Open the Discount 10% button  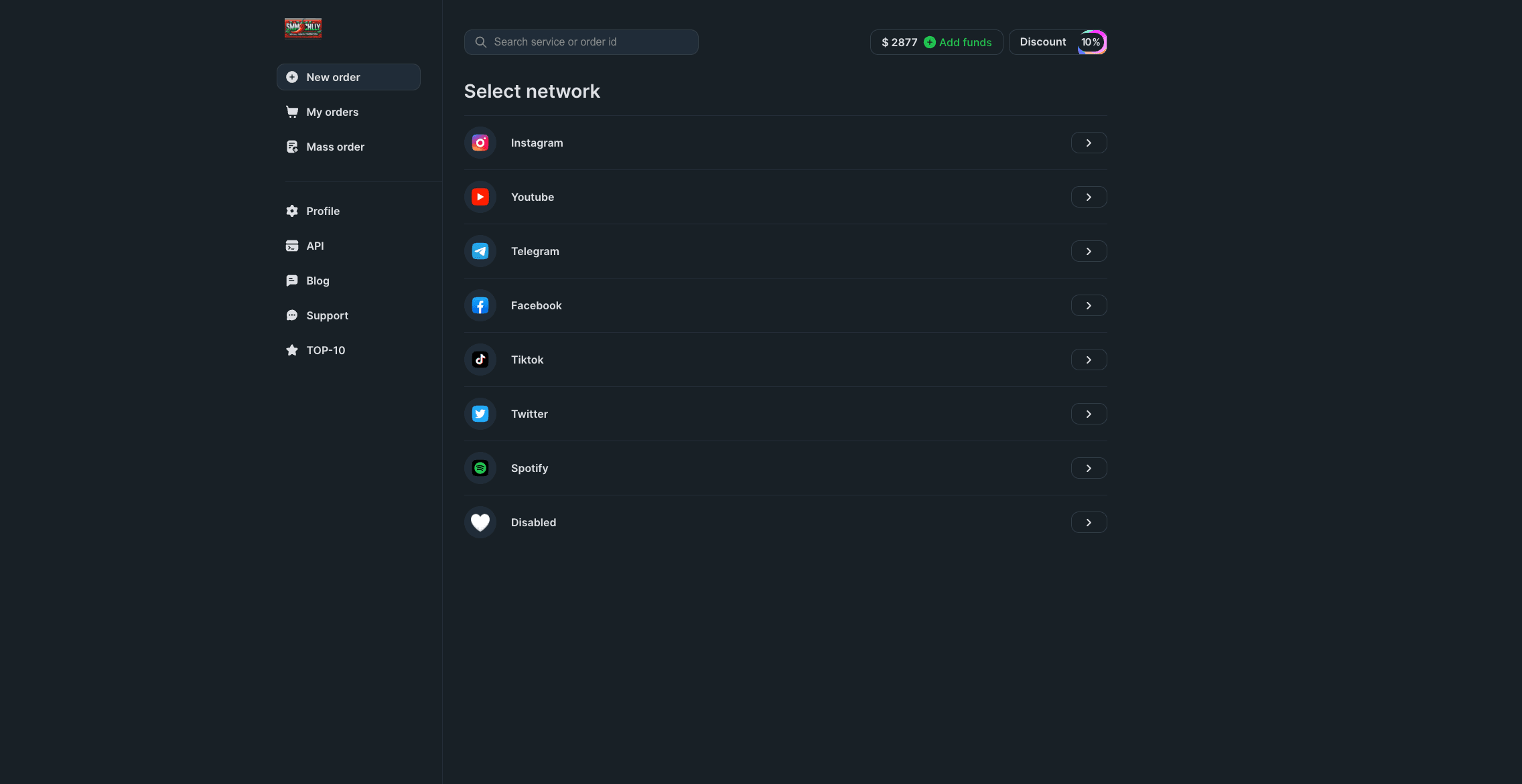click(1058, 42)
